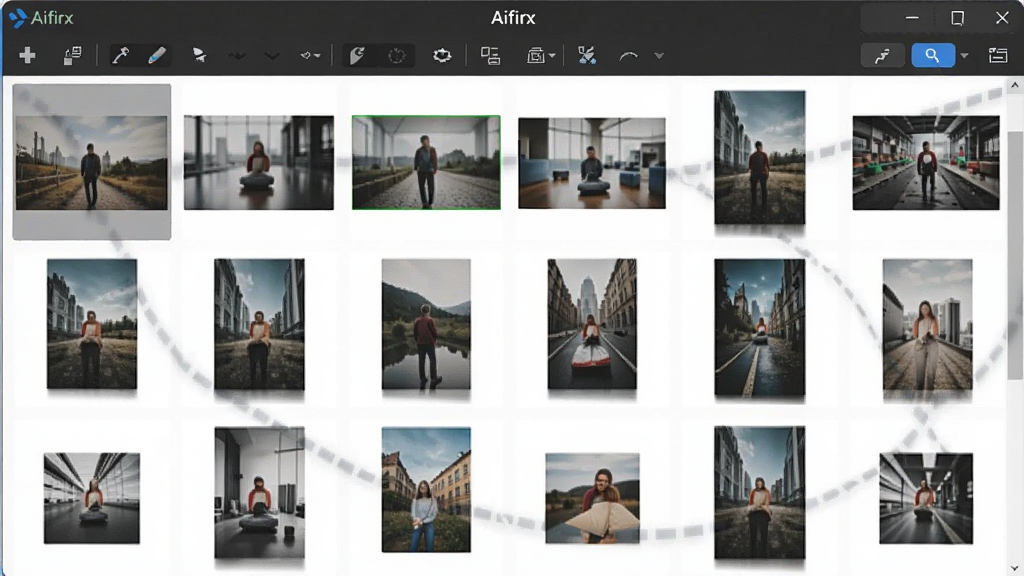Open the dropdown arrow beside search
Viewport: 1024px width, 576px height.
(965, 56)
